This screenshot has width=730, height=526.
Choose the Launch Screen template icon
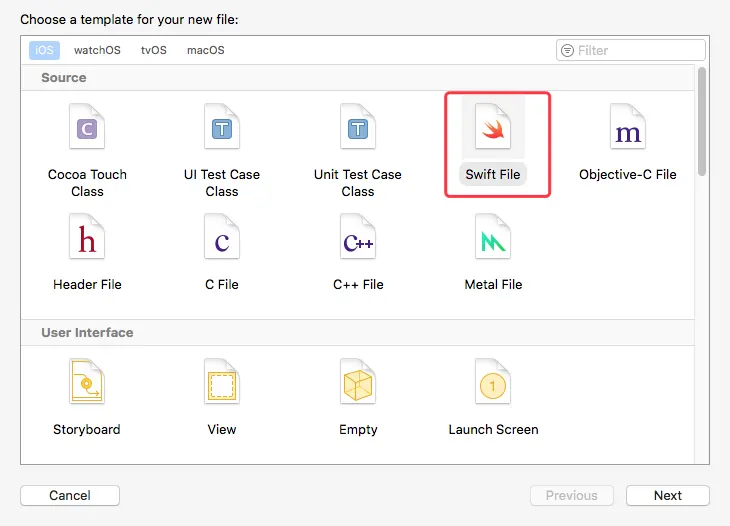(493, 383)
